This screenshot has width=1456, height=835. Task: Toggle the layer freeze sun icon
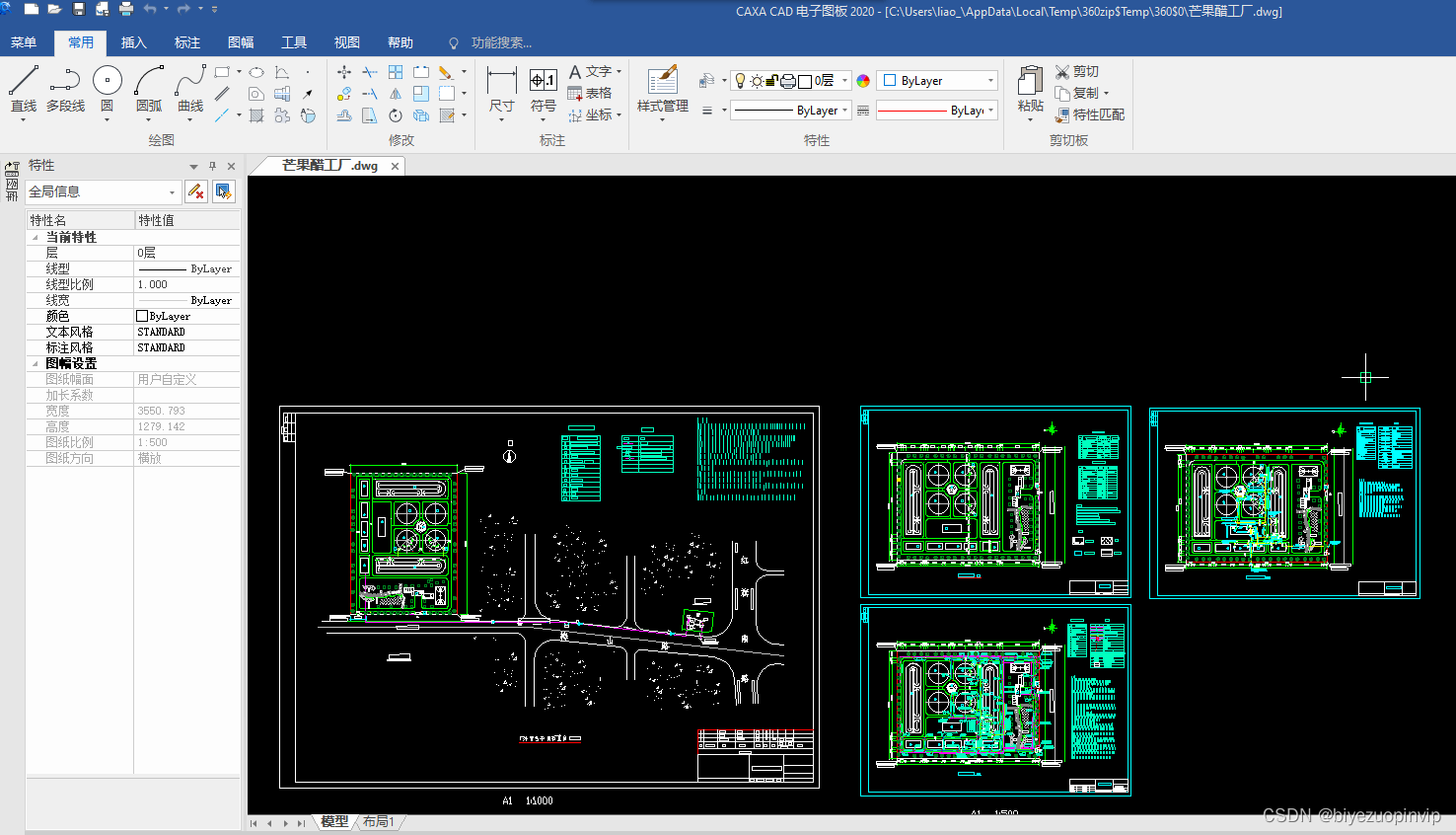point(757,81)
